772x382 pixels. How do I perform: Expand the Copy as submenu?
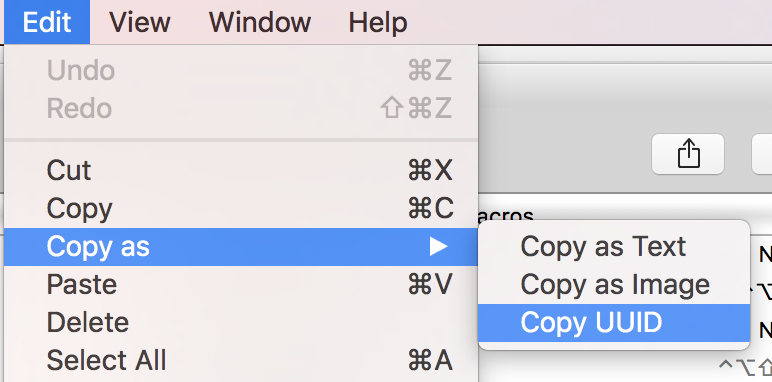click(241, 247)
